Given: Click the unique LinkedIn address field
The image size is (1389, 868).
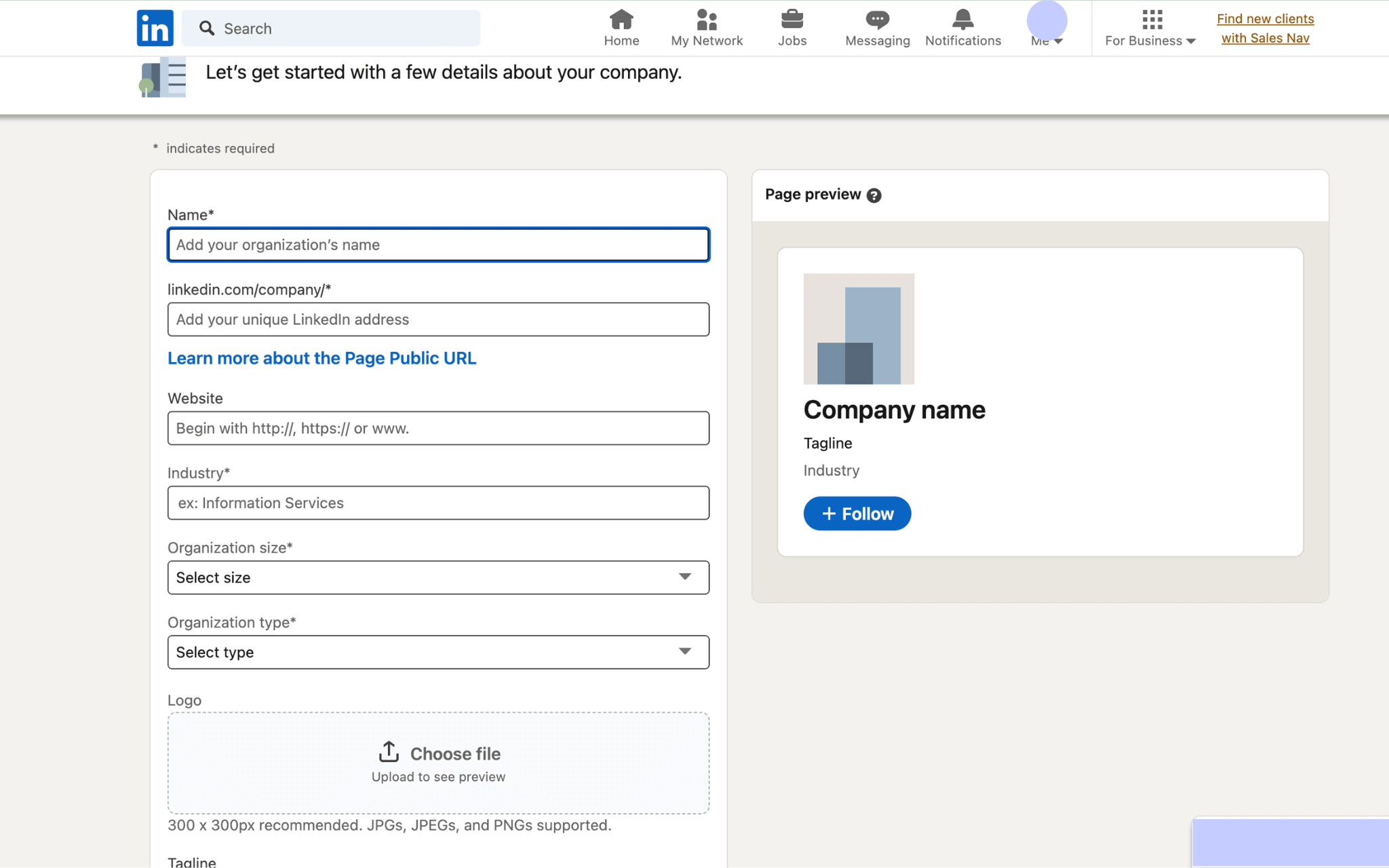Looking at the screenshot, I should tap(438, 319).
